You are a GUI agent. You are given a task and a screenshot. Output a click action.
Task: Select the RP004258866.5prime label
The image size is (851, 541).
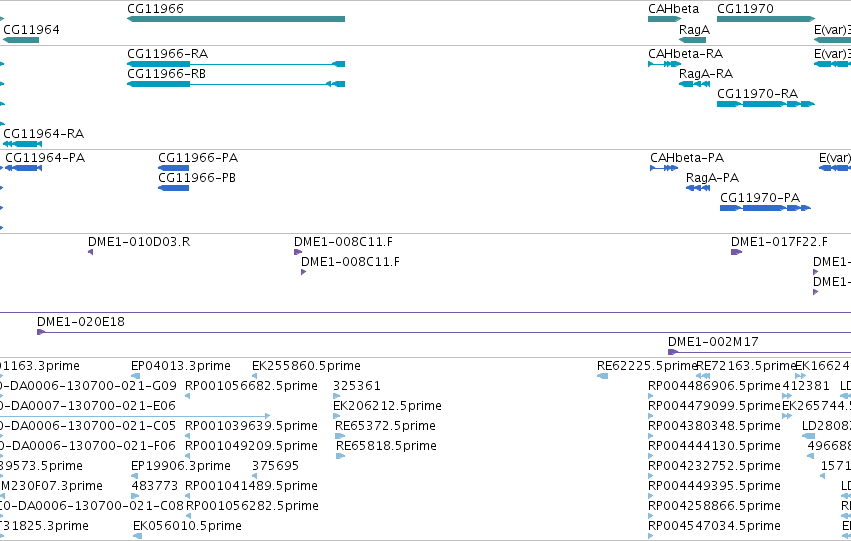(x=714, y=506)
